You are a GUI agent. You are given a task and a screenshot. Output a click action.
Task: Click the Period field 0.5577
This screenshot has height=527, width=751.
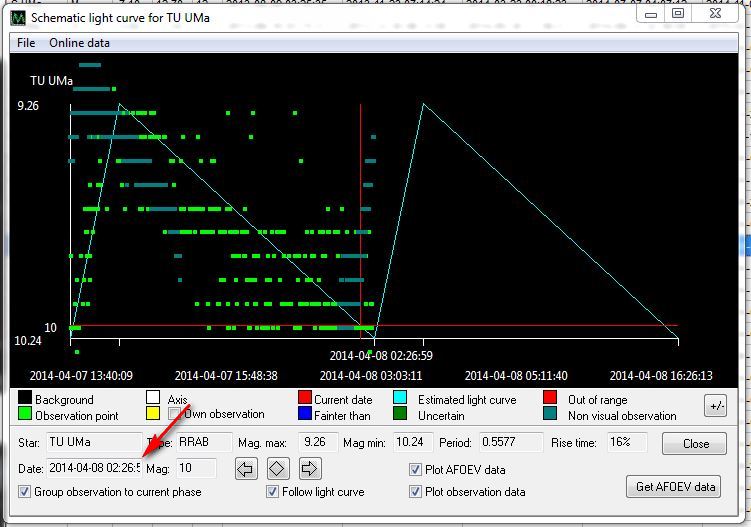[511, 442]
